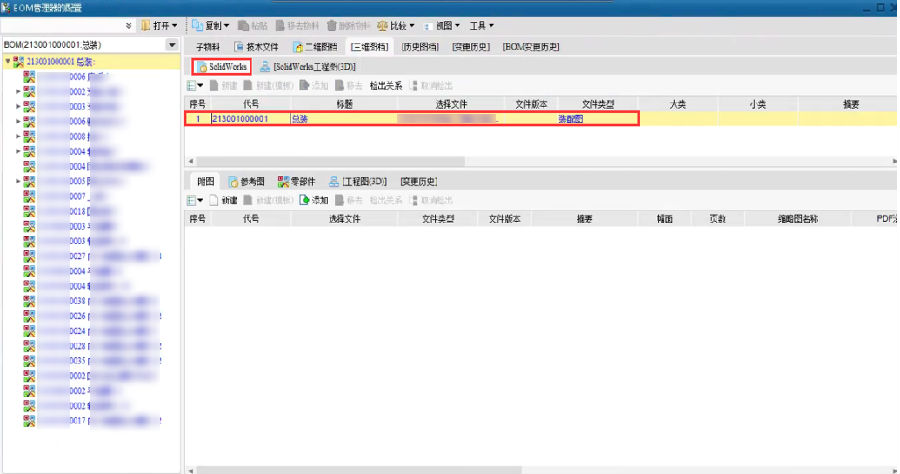This screenshot has width=900, height=474.
Task: Open the 视图 view dropdown
Action: coord(441,25)
